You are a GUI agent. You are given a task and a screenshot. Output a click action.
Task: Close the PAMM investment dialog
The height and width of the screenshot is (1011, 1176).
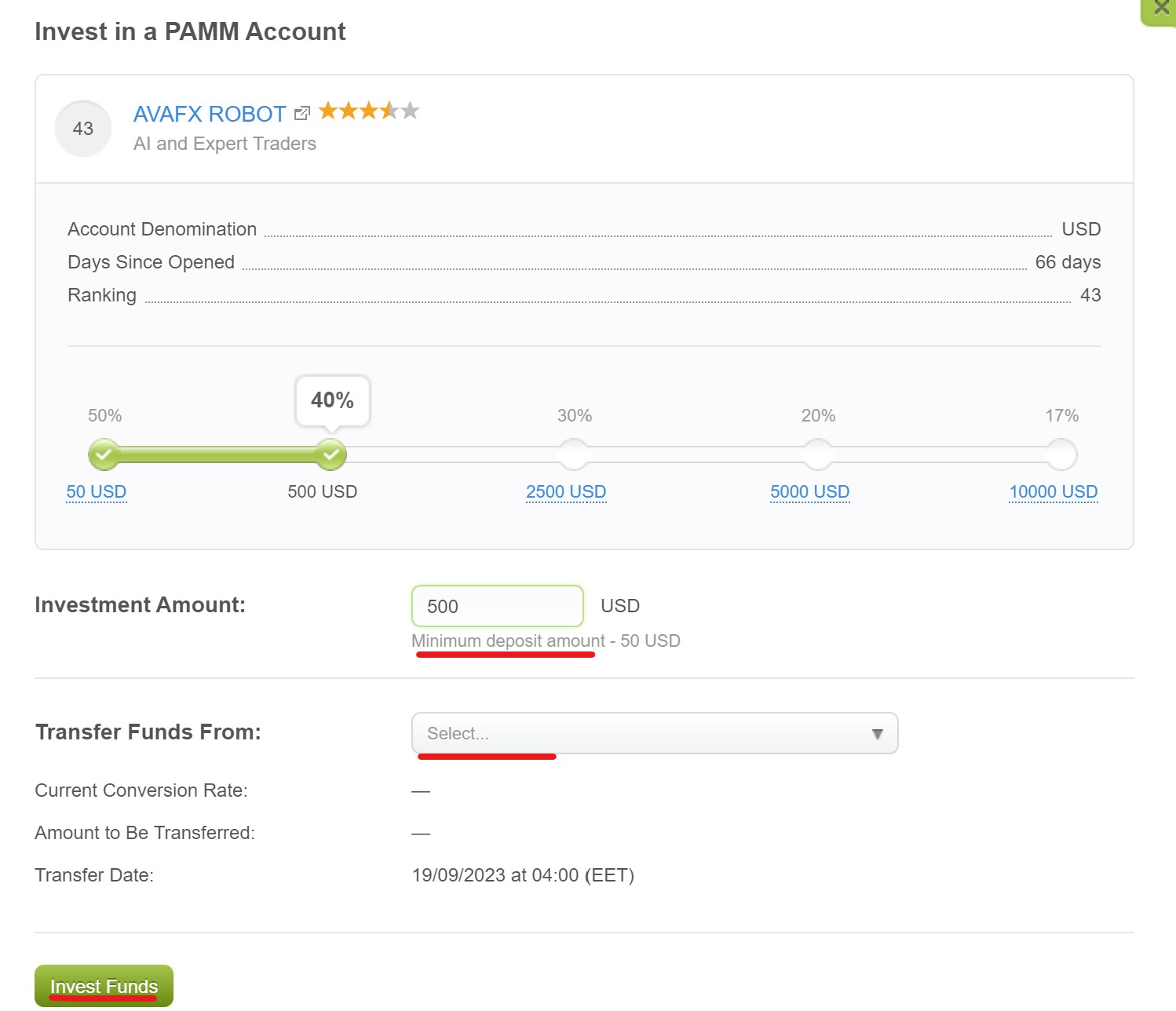pos(1160,9)
